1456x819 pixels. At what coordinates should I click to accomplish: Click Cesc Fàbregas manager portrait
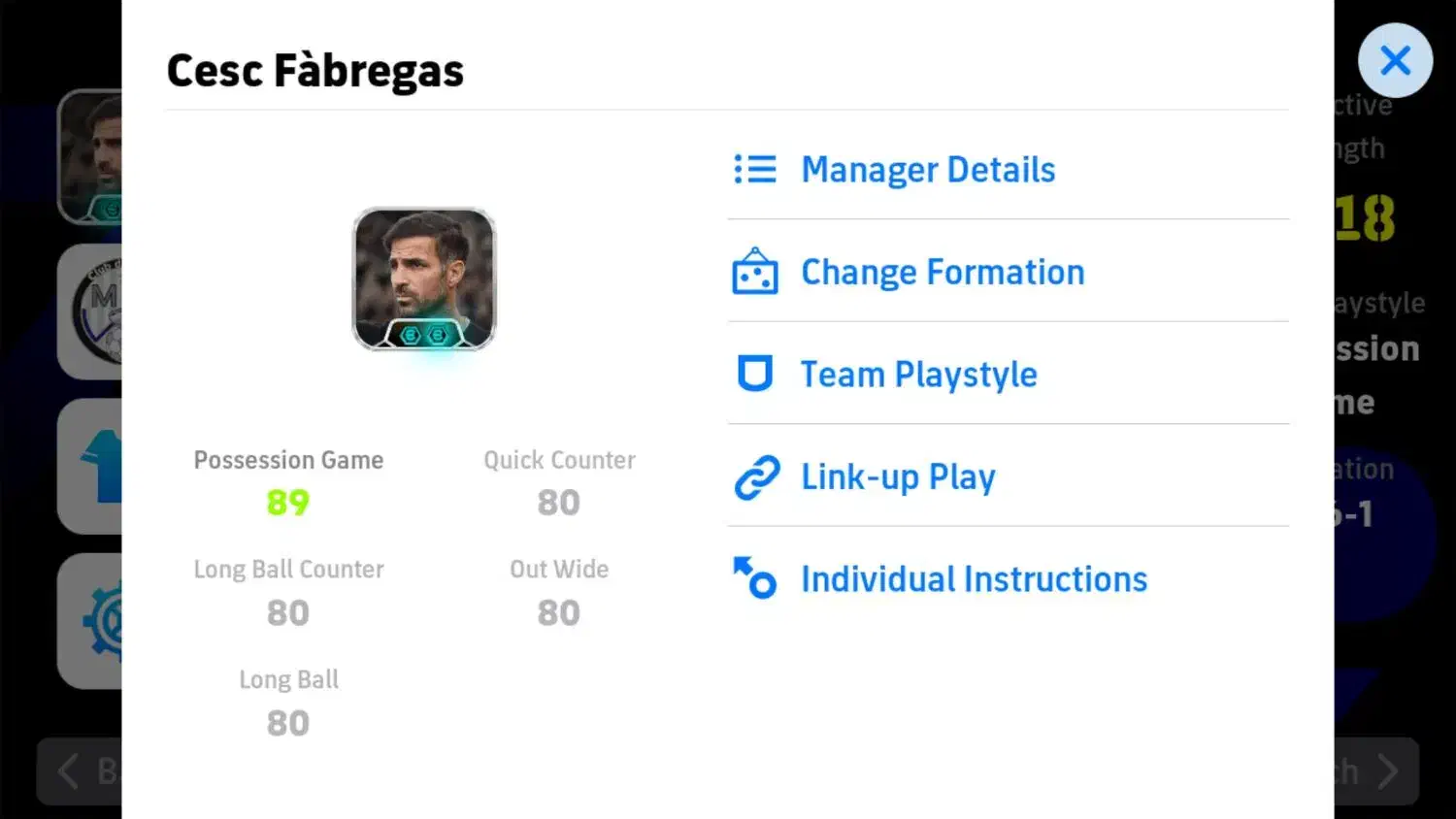(x=424, y=278)
